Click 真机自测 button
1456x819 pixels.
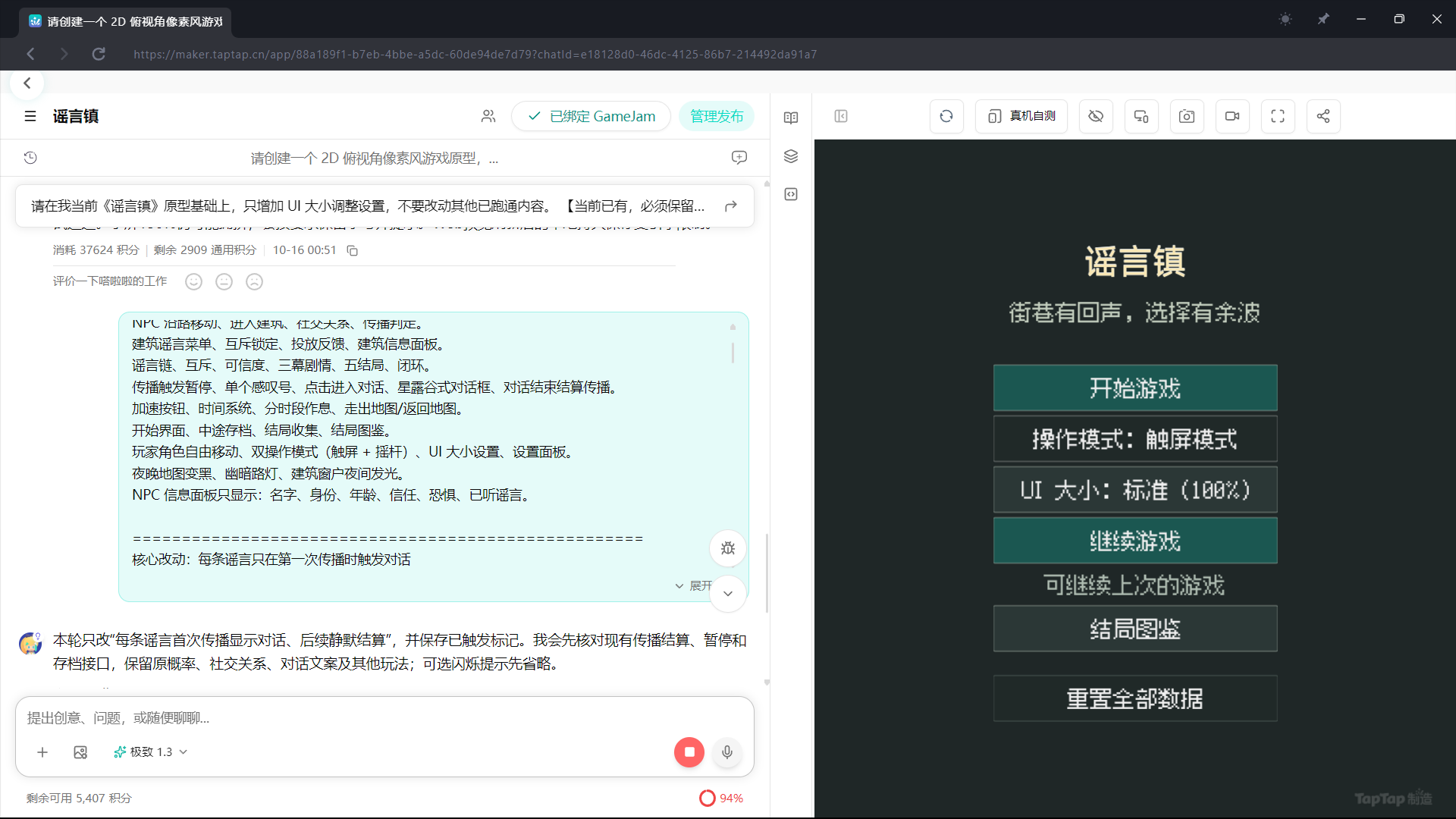[1021, 116]
